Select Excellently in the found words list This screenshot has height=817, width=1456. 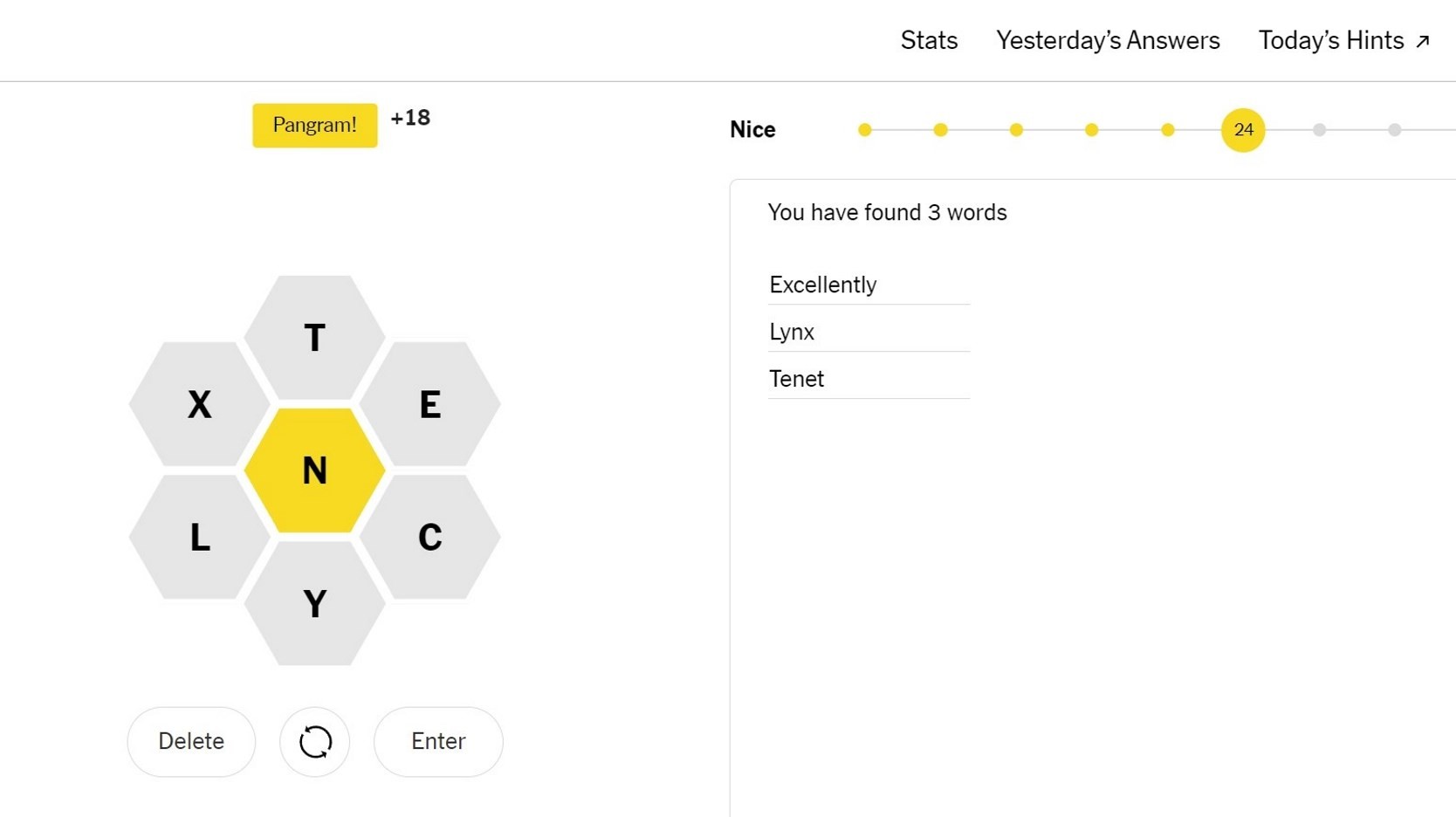point(822,285)
